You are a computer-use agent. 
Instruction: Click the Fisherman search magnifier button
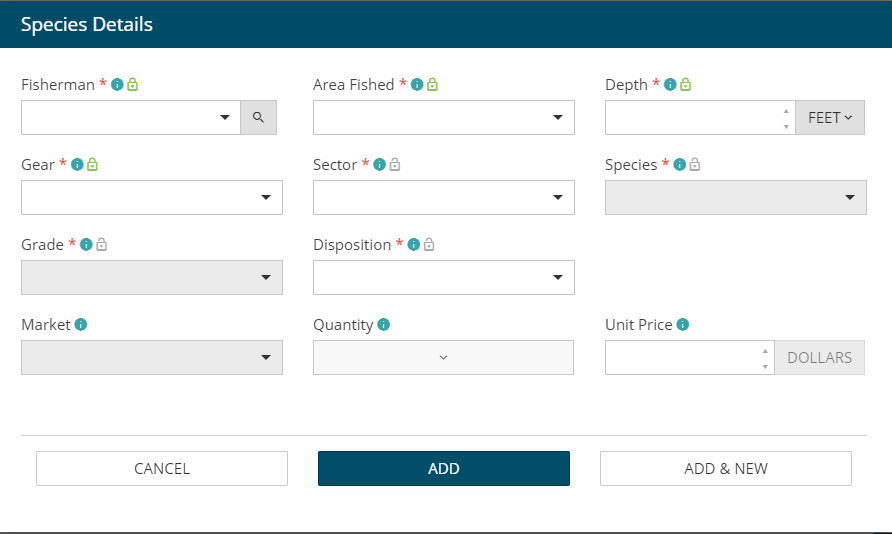tap(258, 117)
